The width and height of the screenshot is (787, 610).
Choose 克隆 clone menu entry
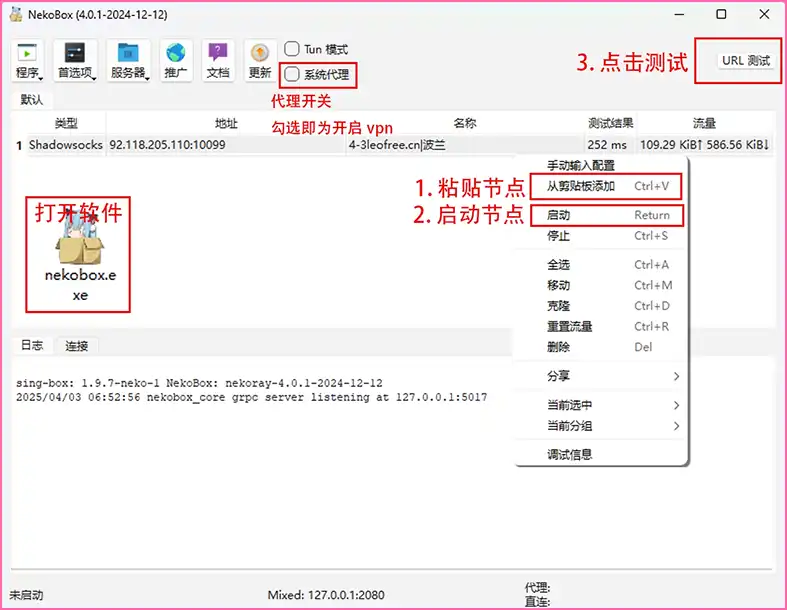click(601, 306)
